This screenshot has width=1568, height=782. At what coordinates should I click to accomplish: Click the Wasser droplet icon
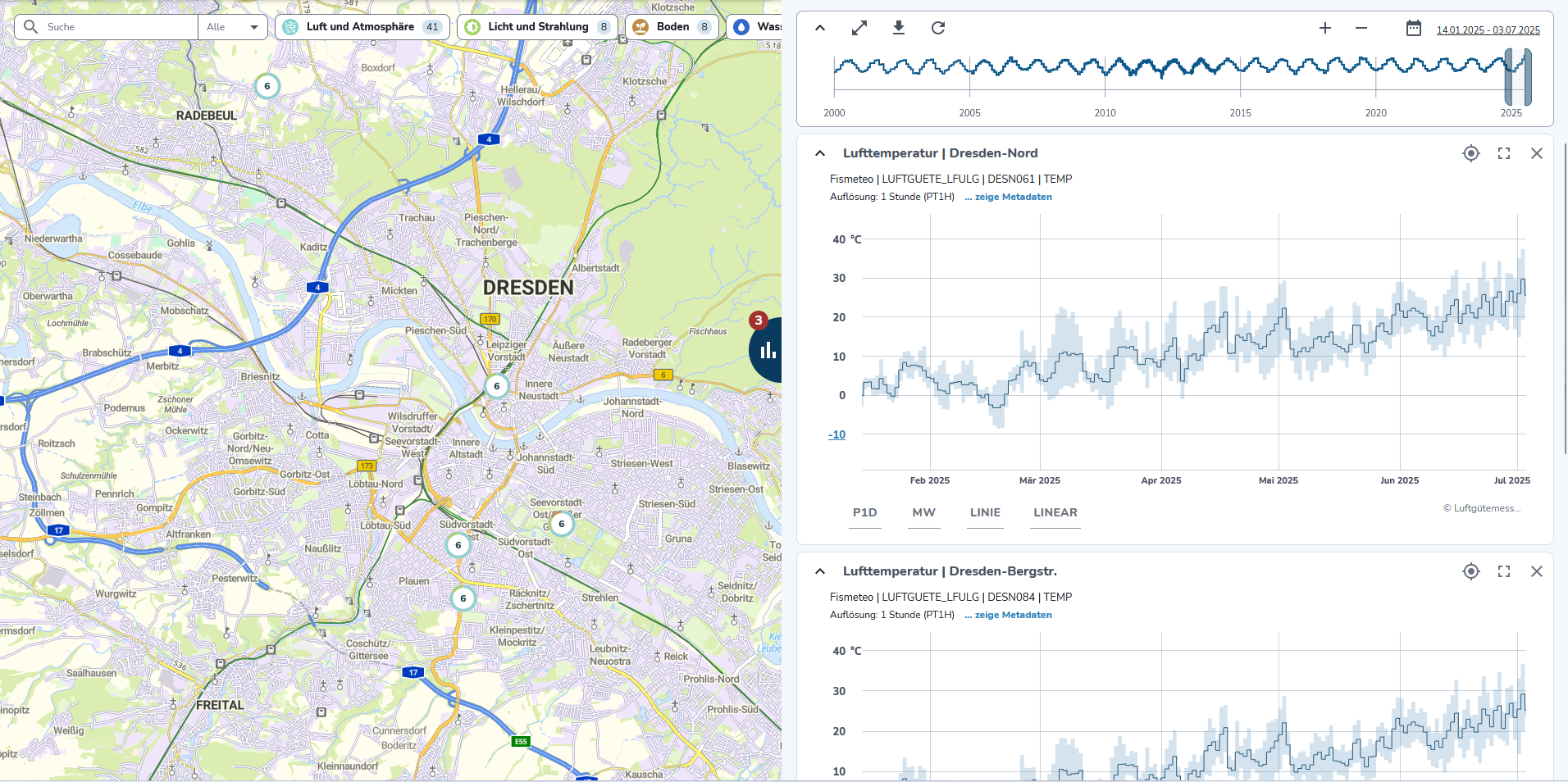[741, 27]
